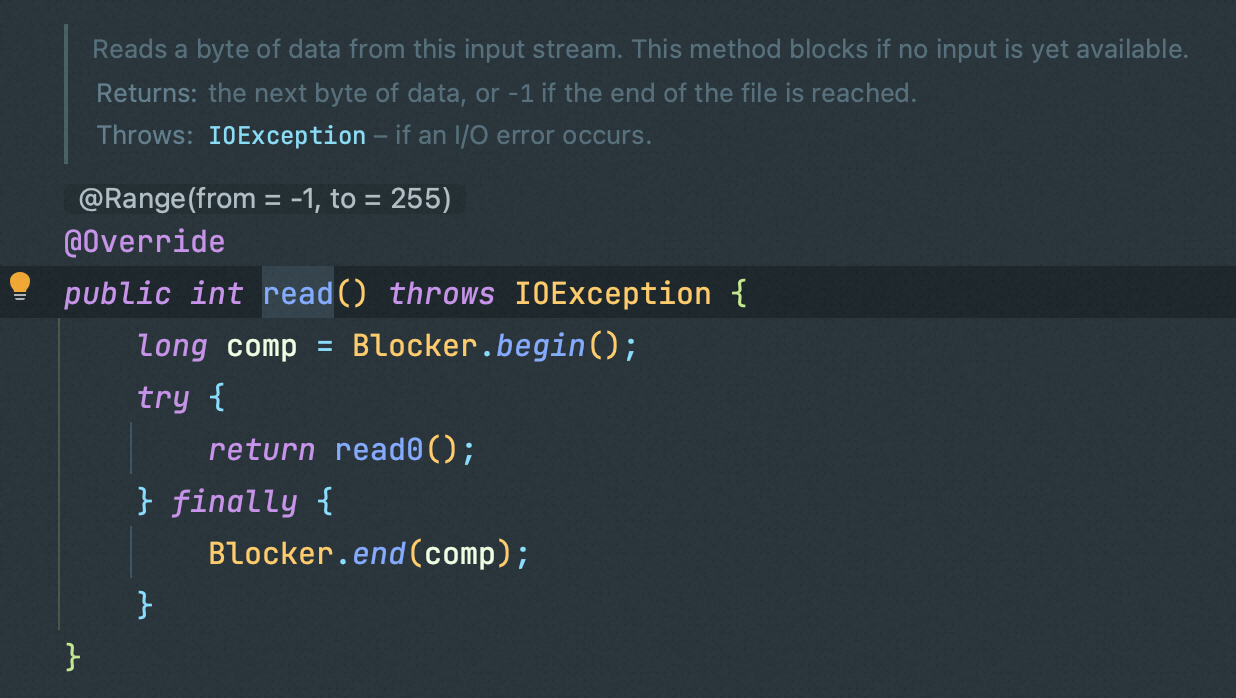Click the @Override annotation
Viewport: 1236px width, 698px height.
(x=145, y=242)
